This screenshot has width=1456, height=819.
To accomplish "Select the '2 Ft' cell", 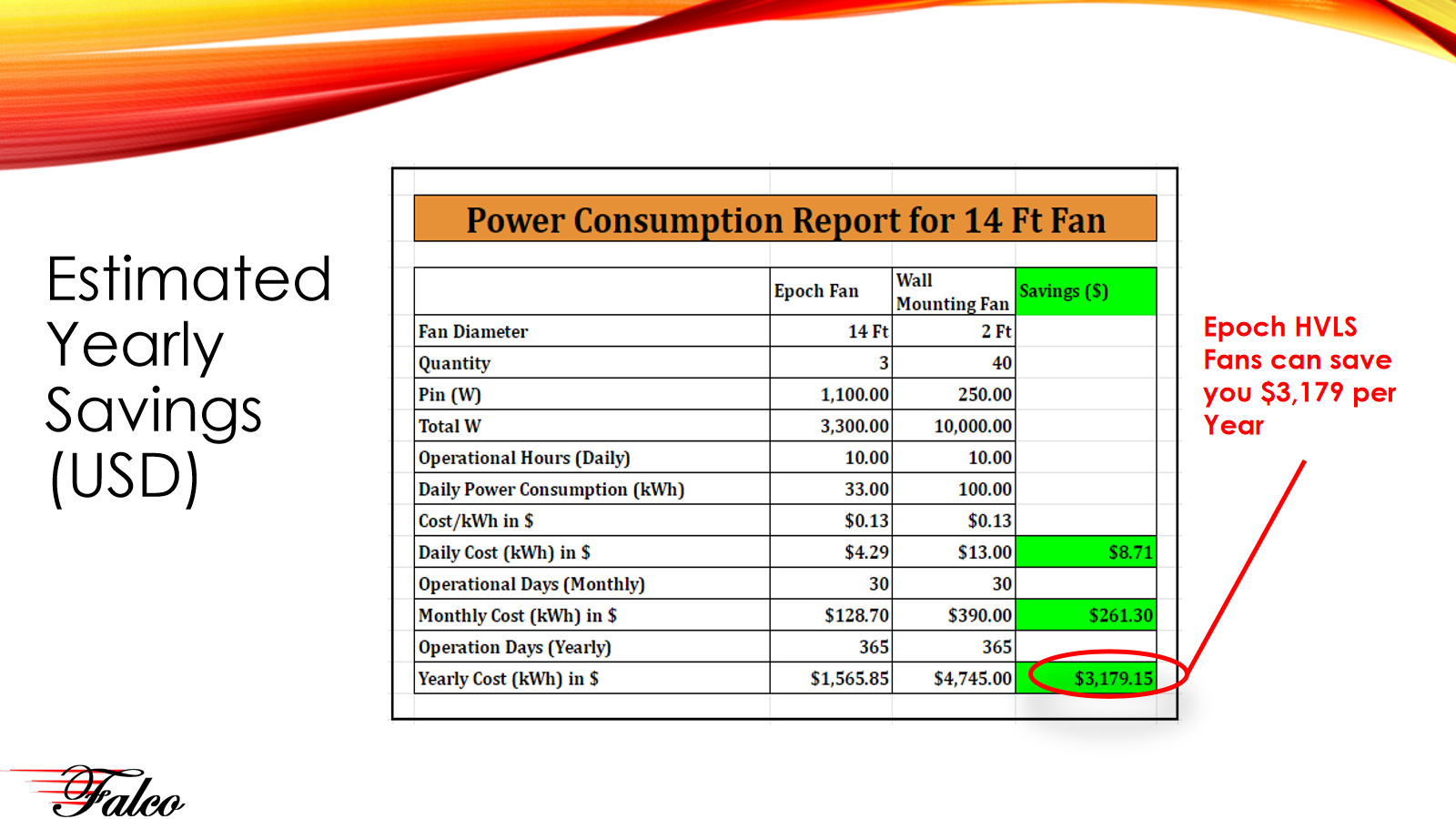I will [954, 331].
